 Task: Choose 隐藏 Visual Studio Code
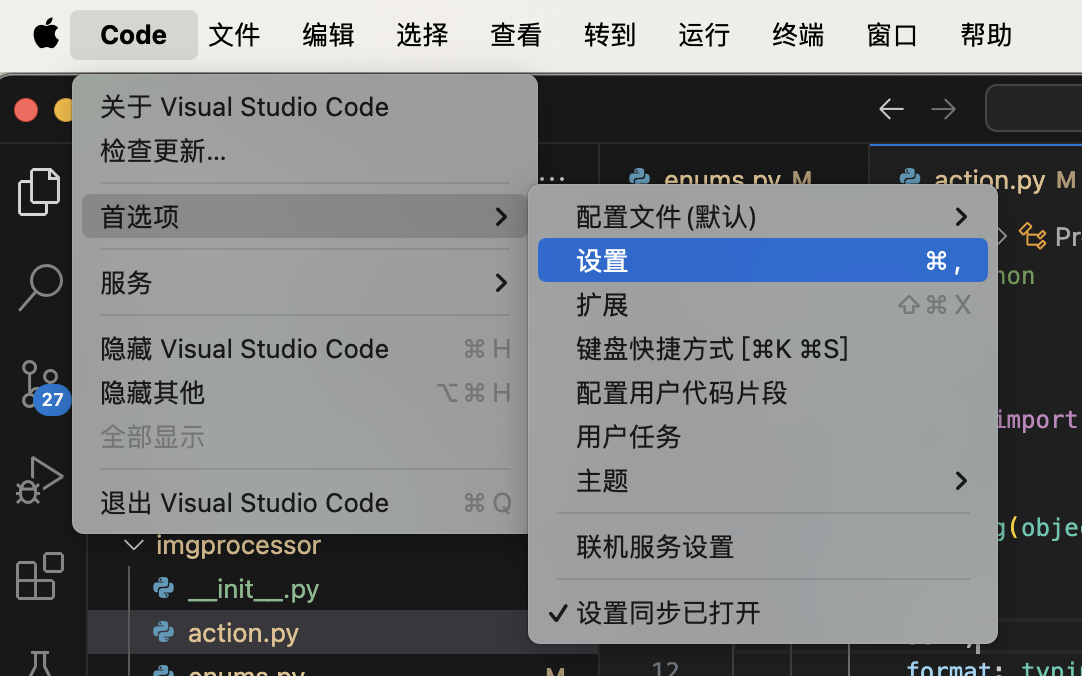click(x=305, y=348)
